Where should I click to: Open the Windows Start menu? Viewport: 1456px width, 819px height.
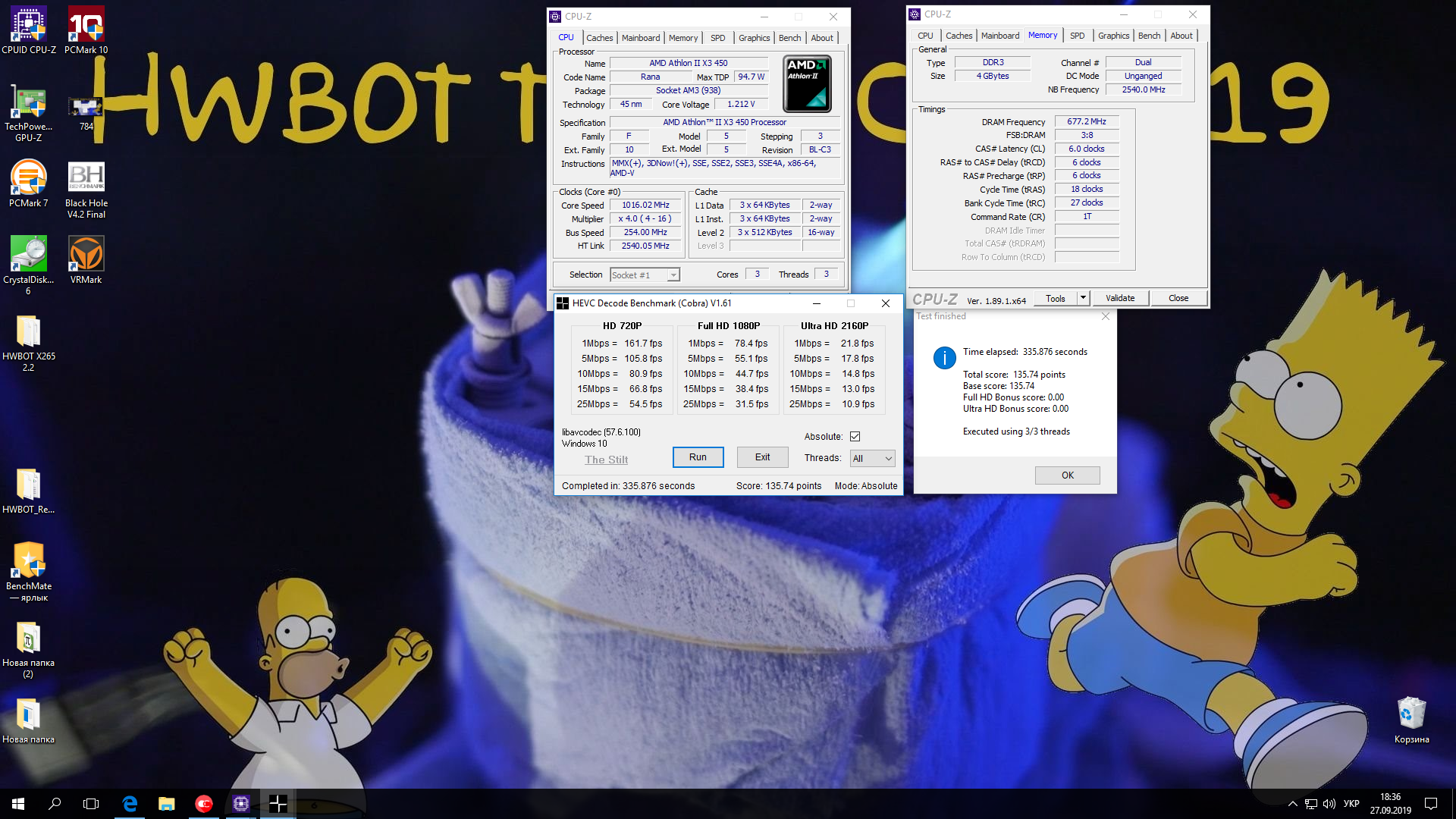pyautogui.click(x=18, y=804)
